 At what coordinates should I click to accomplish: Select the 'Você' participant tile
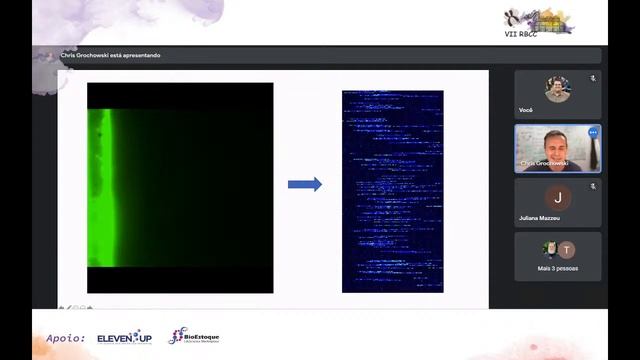[x=558, y=95]
